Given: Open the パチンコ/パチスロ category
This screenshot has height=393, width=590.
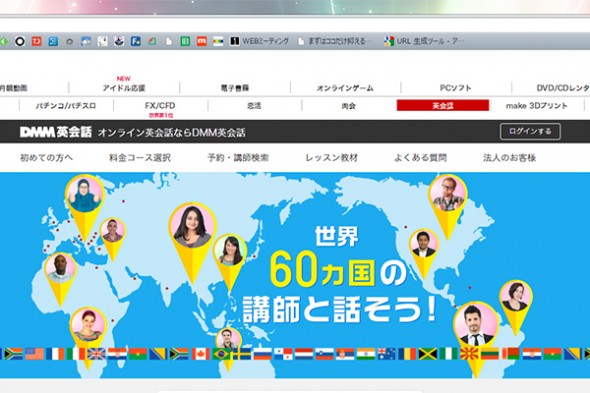Looking at the screenshot, I should pos(66,106).
